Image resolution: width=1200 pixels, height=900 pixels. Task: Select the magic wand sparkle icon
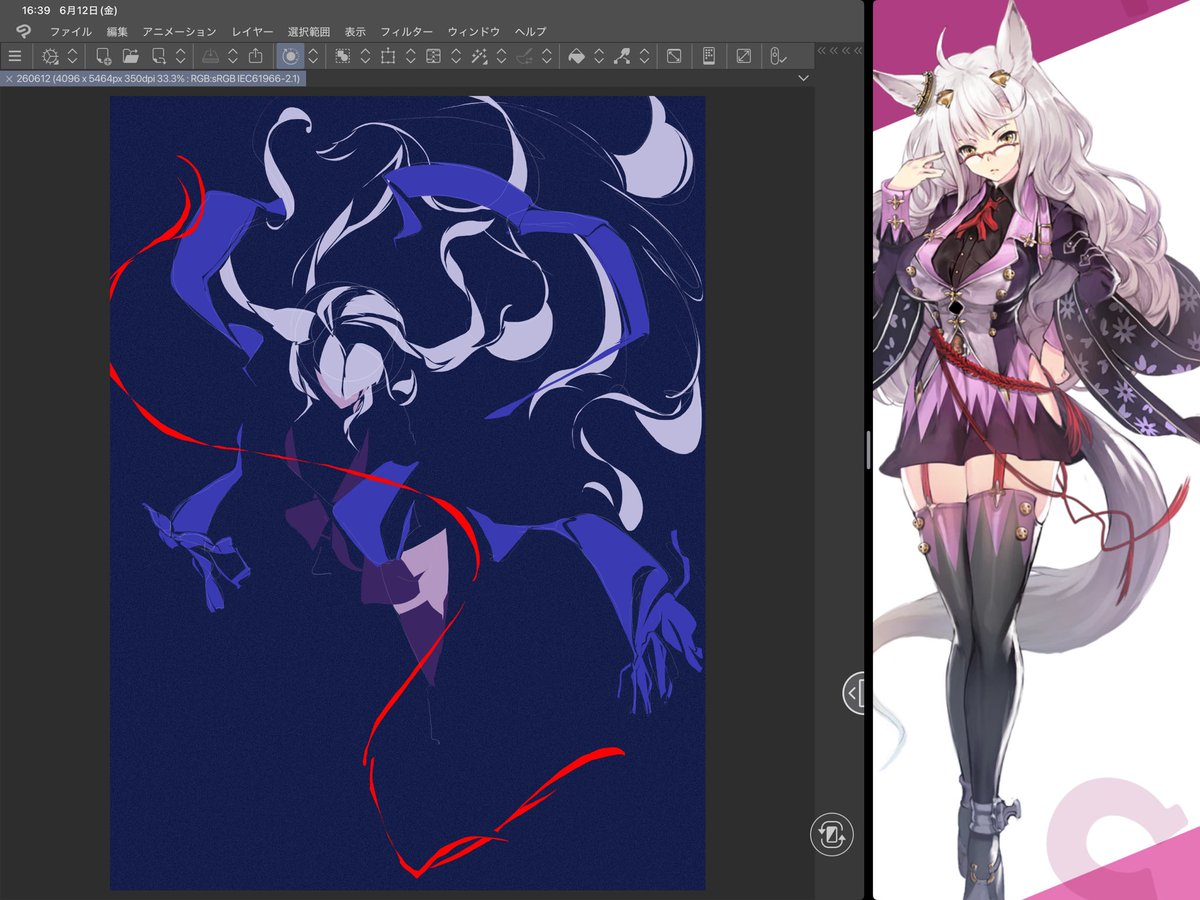(479, 56)
